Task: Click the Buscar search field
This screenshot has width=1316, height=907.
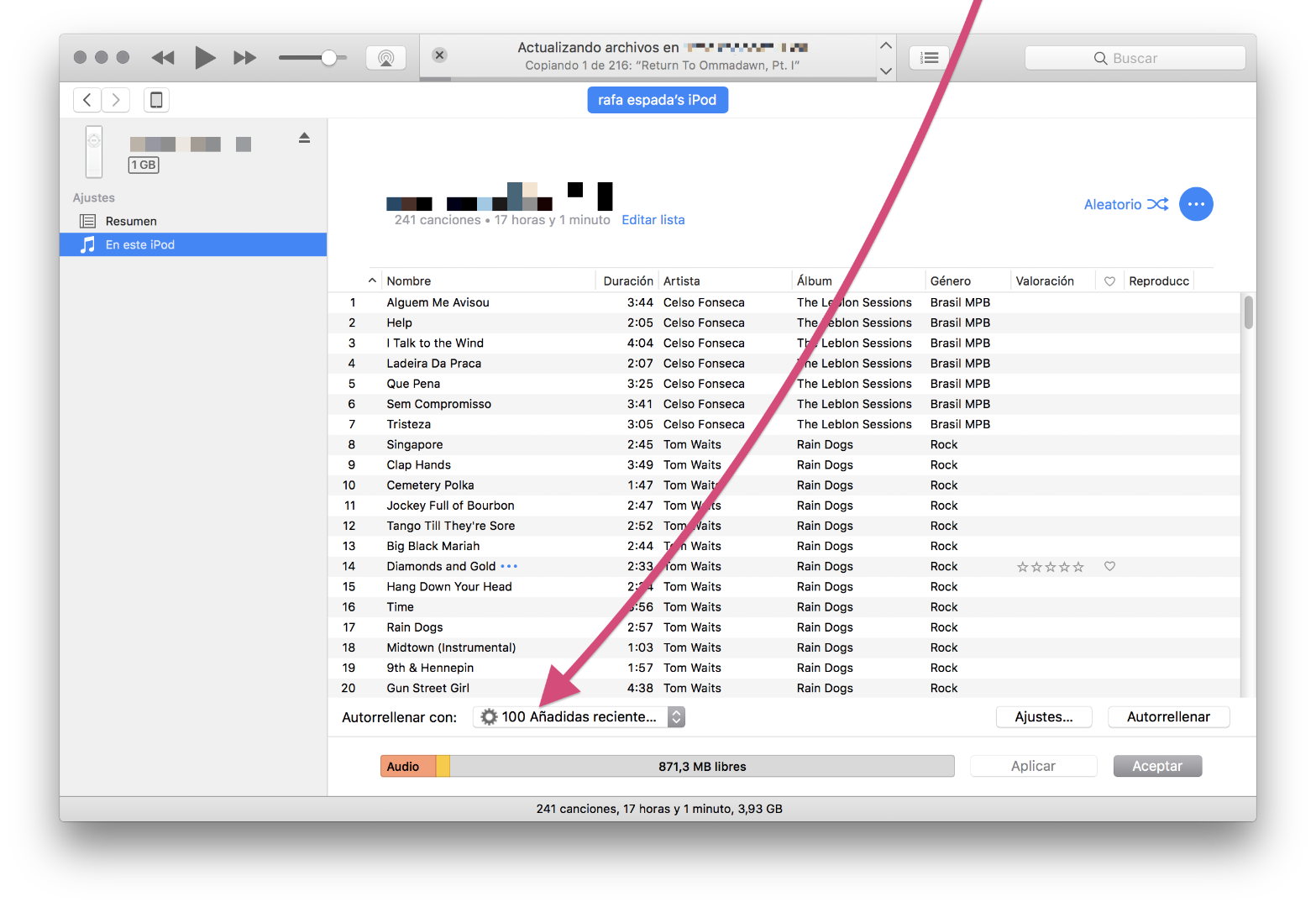Action: (1135, 58)
